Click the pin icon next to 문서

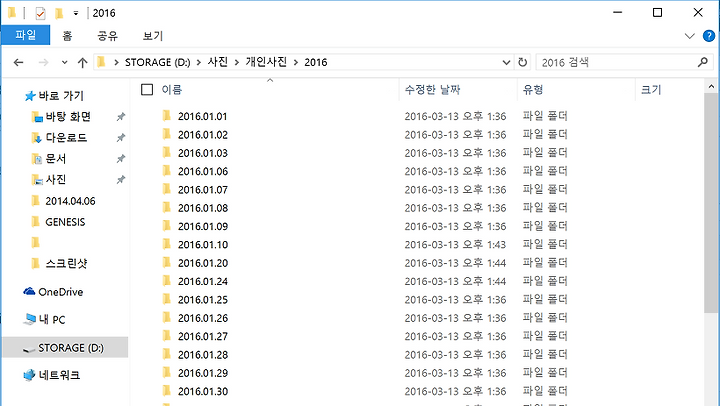(121, 158)
